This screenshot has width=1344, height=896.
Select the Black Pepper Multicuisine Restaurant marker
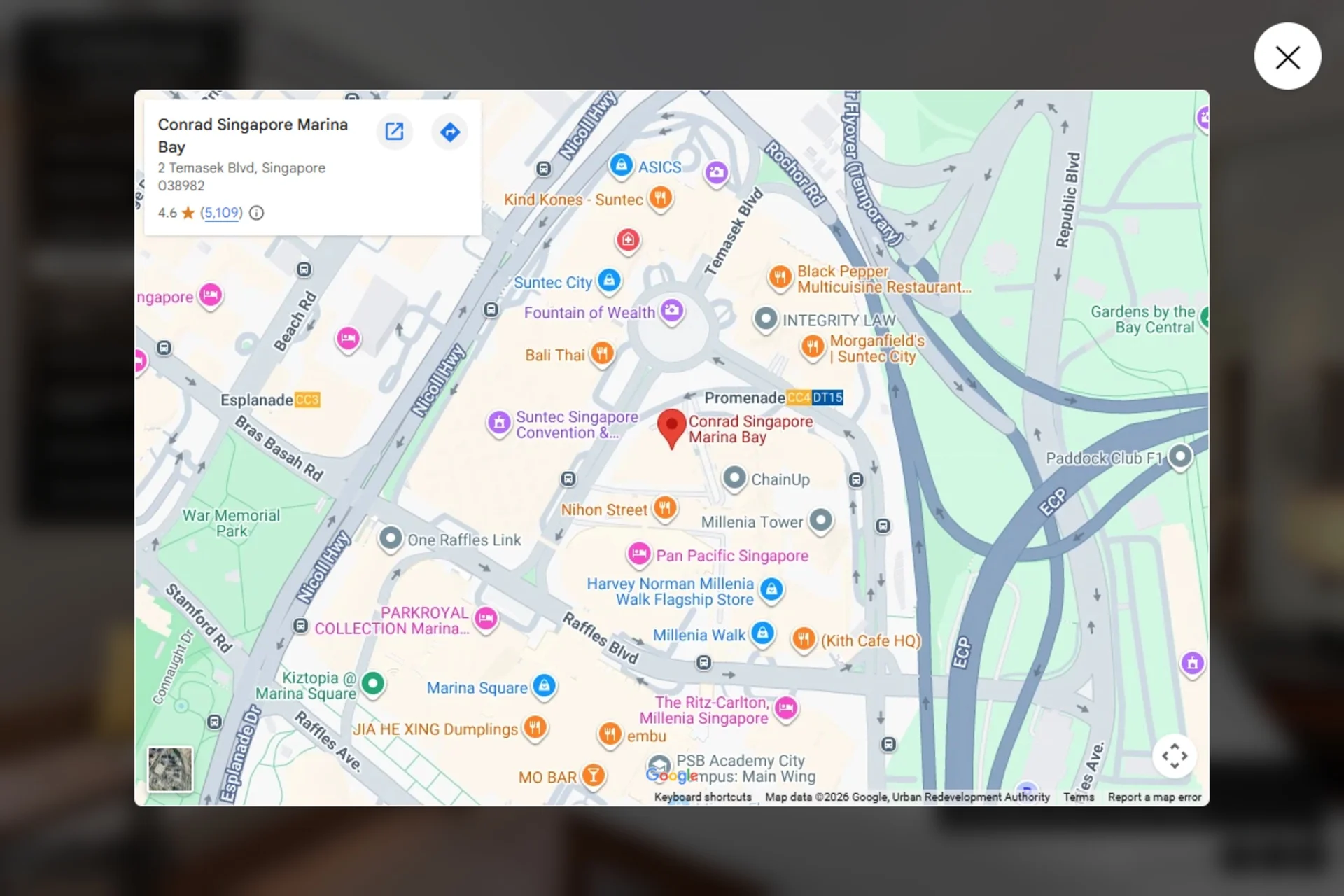(x=780, y=277)
